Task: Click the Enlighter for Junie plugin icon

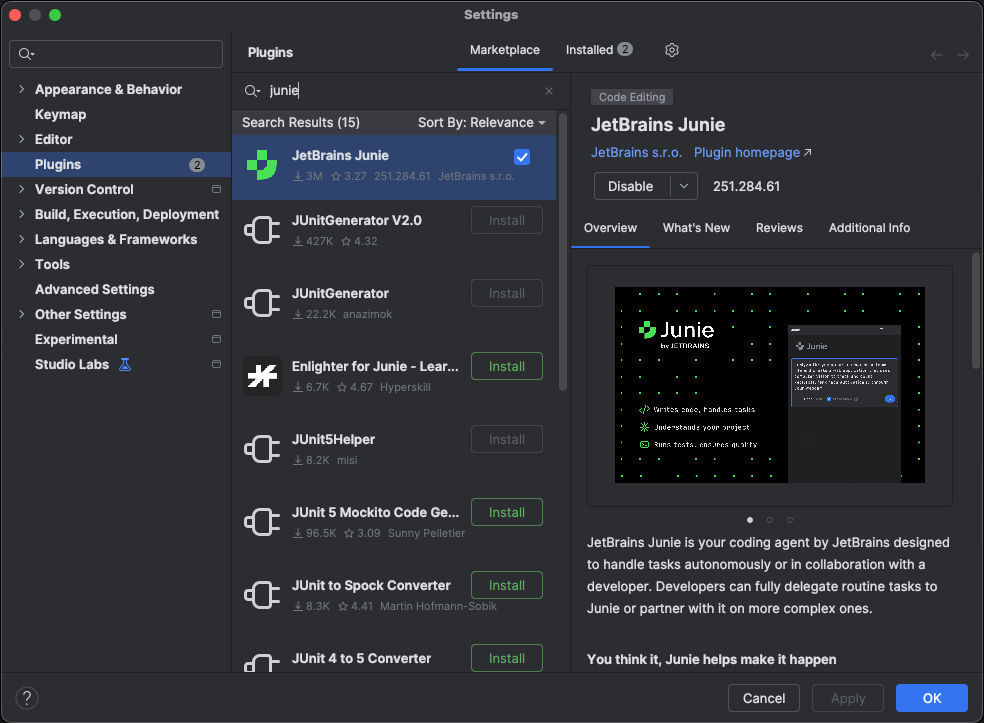Action: 262,376
